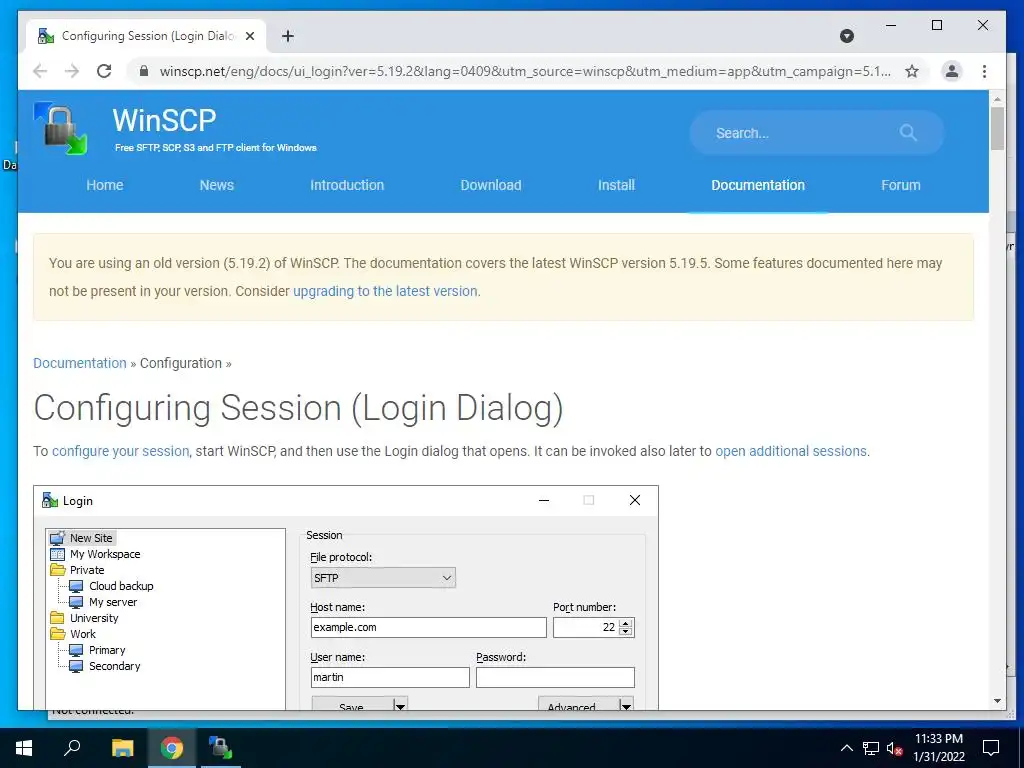Select the Primary site in the tree

97,650
